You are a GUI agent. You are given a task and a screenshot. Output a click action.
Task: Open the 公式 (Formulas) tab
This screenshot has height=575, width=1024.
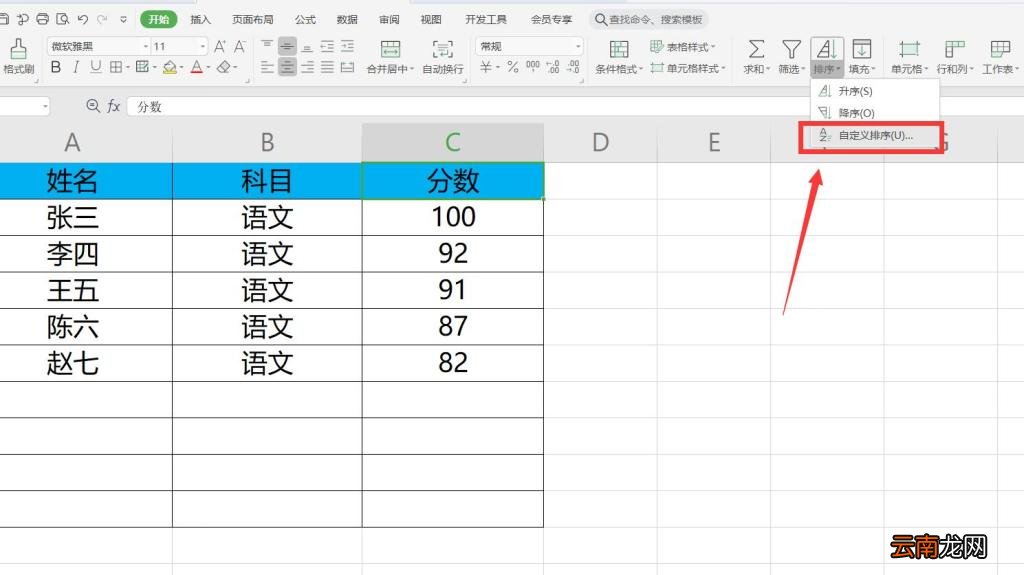(305, 20)
